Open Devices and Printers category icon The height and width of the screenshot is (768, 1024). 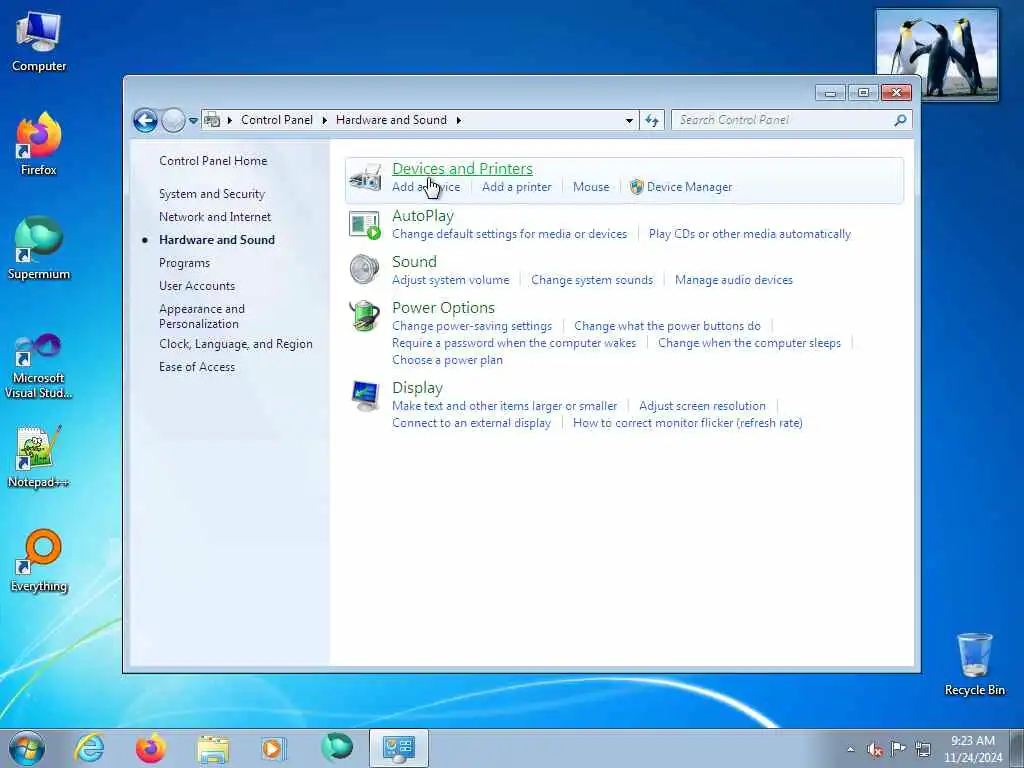click(x=365, y=178)
